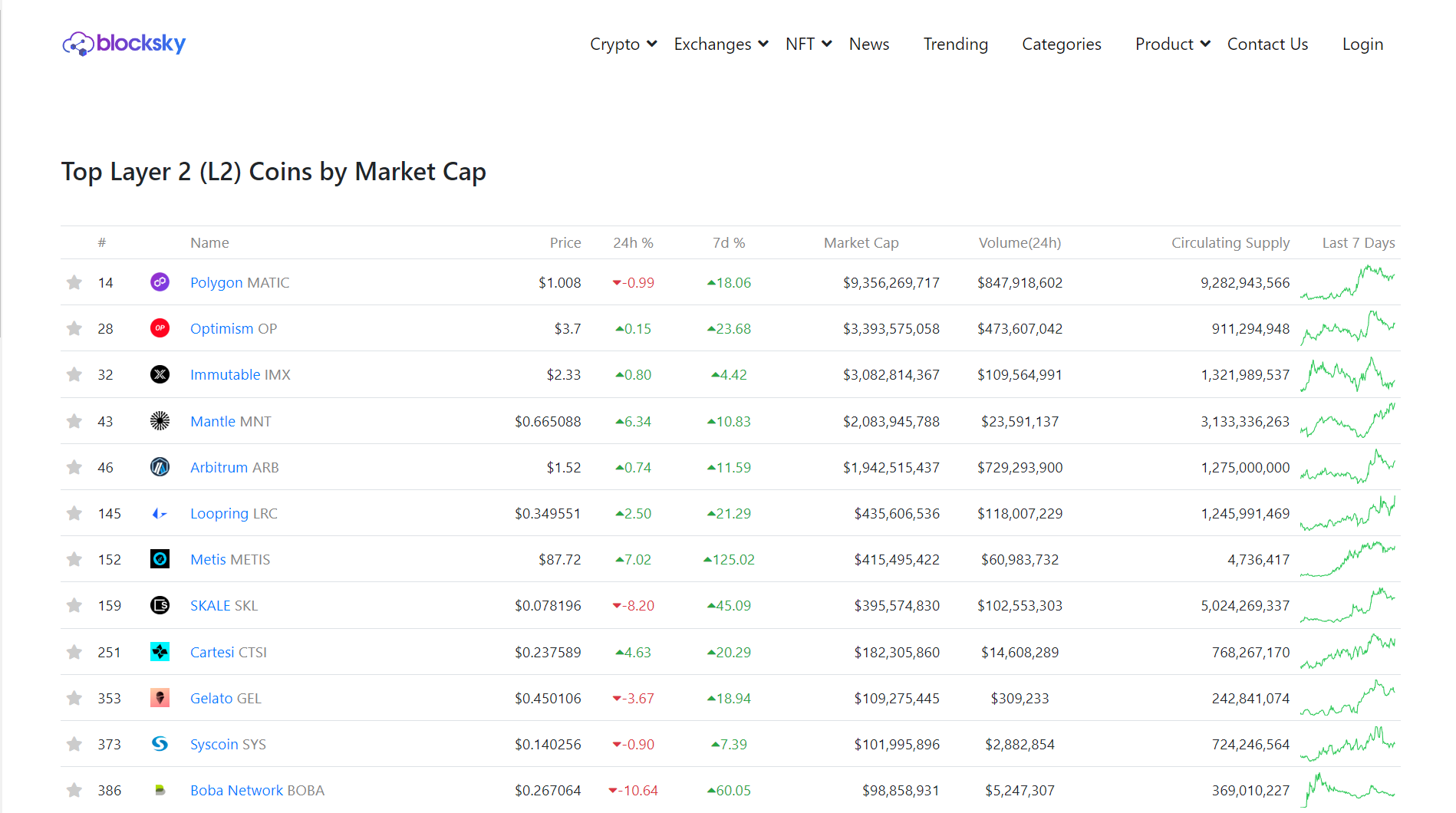Expand the NFT dropdown menu
Screen dimensions: 1456x813
point(809,44)
